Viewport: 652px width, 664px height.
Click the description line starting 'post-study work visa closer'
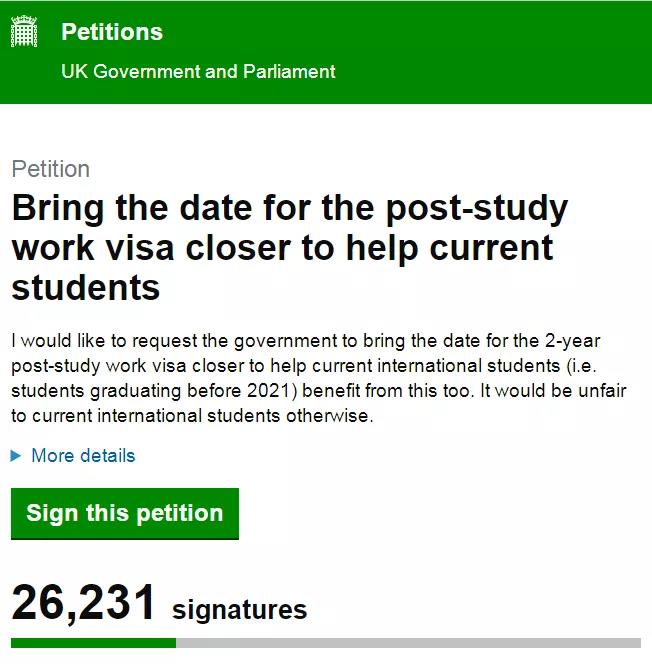coord(304,366)
